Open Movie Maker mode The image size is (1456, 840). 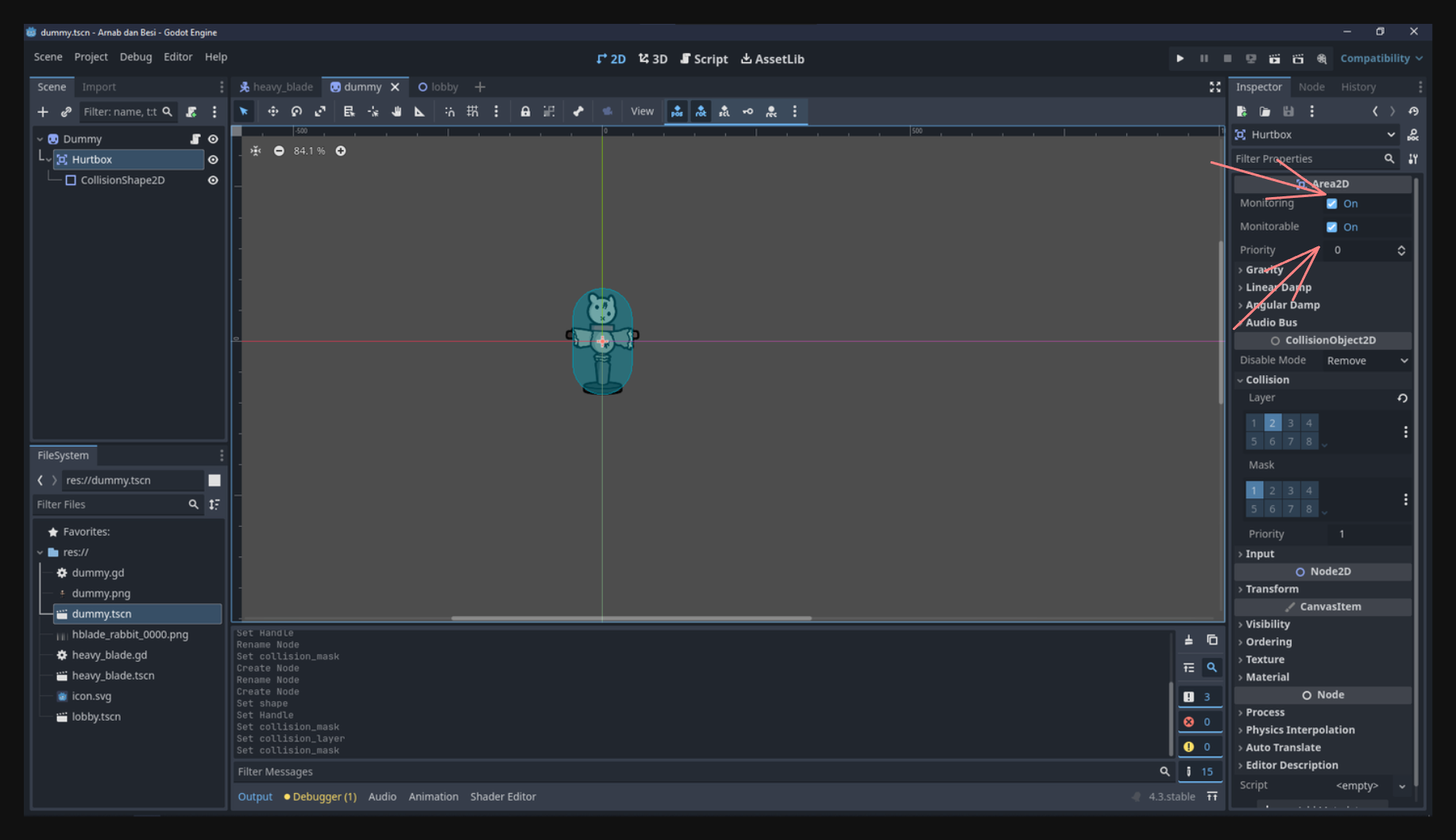tap(1322, 59)
